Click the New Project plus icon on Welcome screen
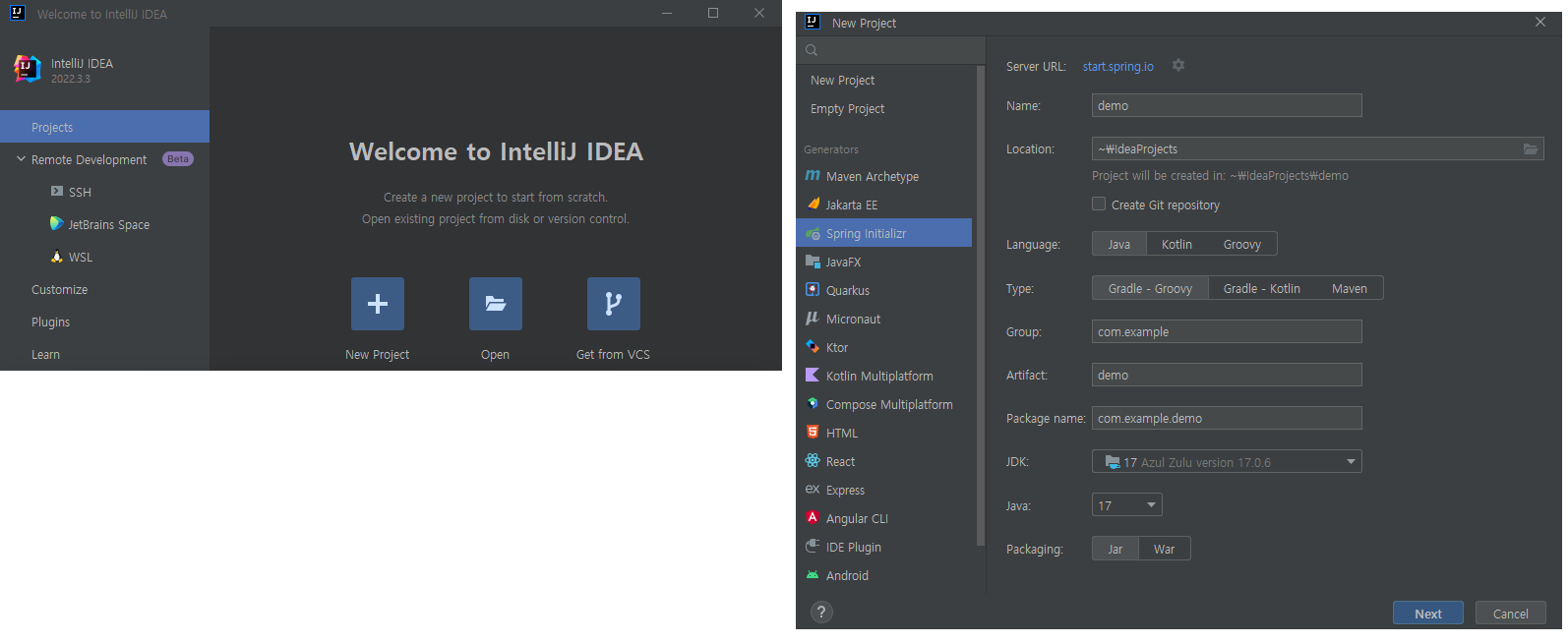The image size is (1568, 644). (x=378, y=304)
